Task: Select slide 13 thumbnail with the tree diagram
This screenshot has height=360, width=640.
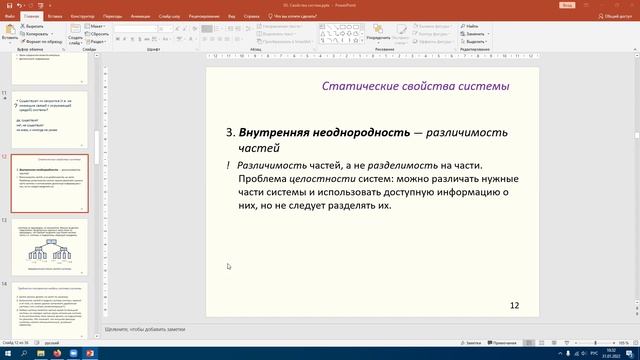Action: [49, 247]
